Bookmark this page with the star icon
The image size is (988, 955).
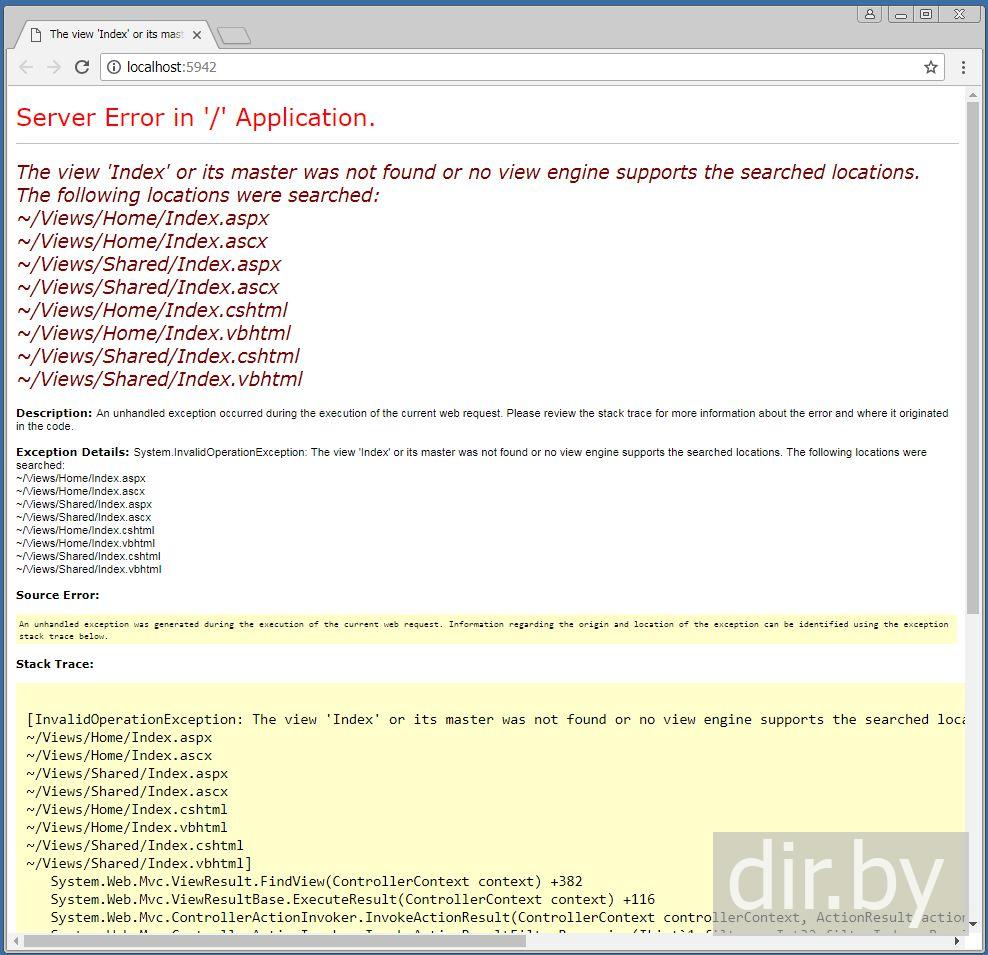point(931,67)
